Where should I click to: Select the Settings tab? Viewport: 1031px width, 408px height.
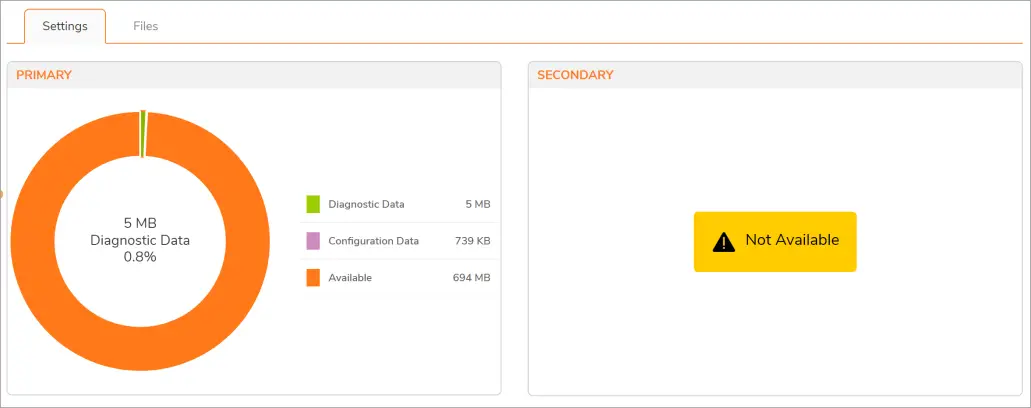point(64,26)
